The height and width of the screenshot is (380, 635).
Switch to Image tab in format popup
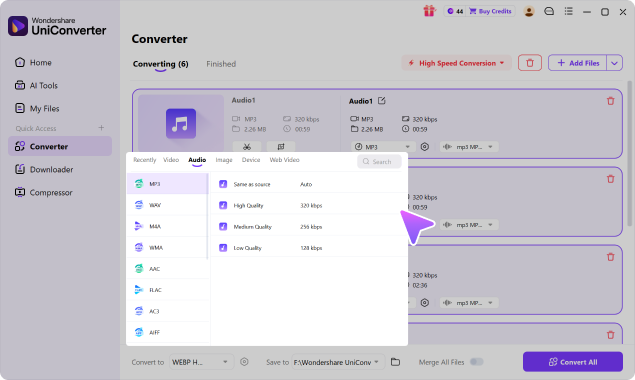point(224,160)
